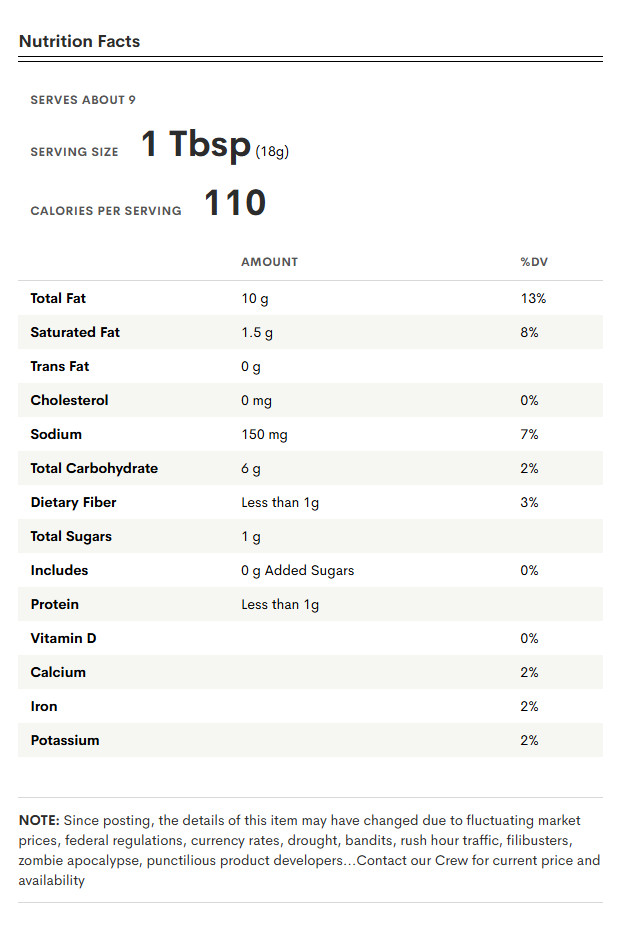Viewport: 643px width, 933px height.
Task: Select the Vitamin D row label
Action: point(63,638)
